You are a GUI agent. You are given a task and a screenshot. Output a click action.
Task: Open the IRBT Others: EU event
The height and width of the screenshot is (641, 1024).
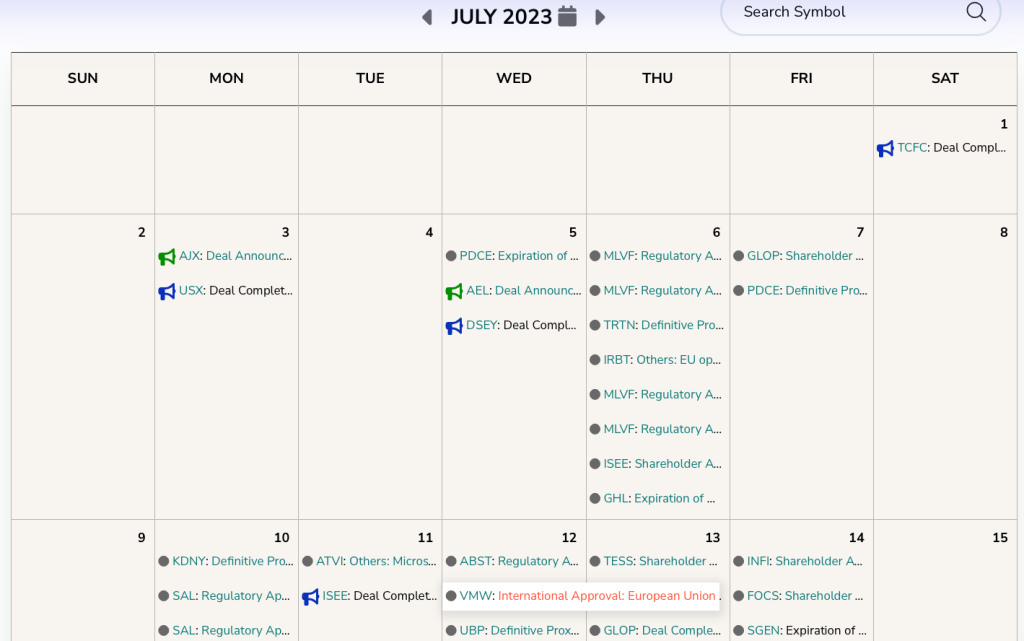click(x=678, y=360)
